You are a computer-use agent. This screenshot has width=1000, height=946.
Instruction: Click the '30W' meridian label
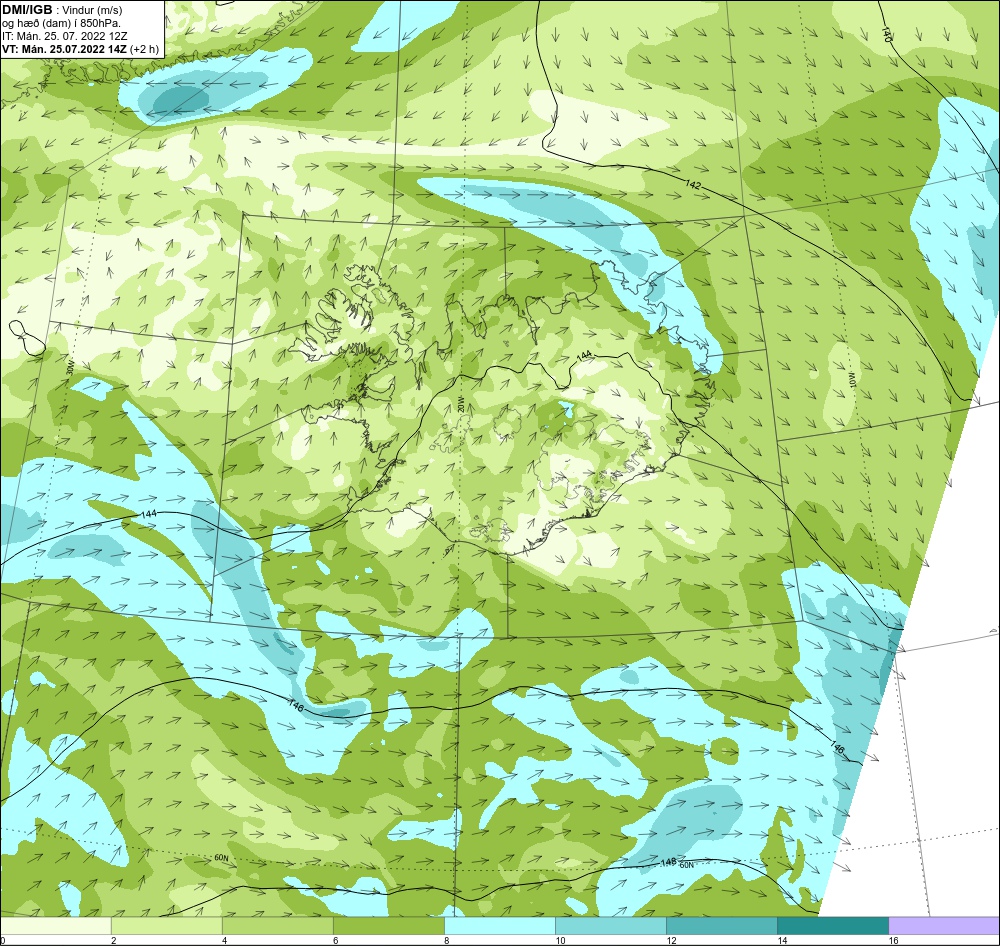click(69, 368)
